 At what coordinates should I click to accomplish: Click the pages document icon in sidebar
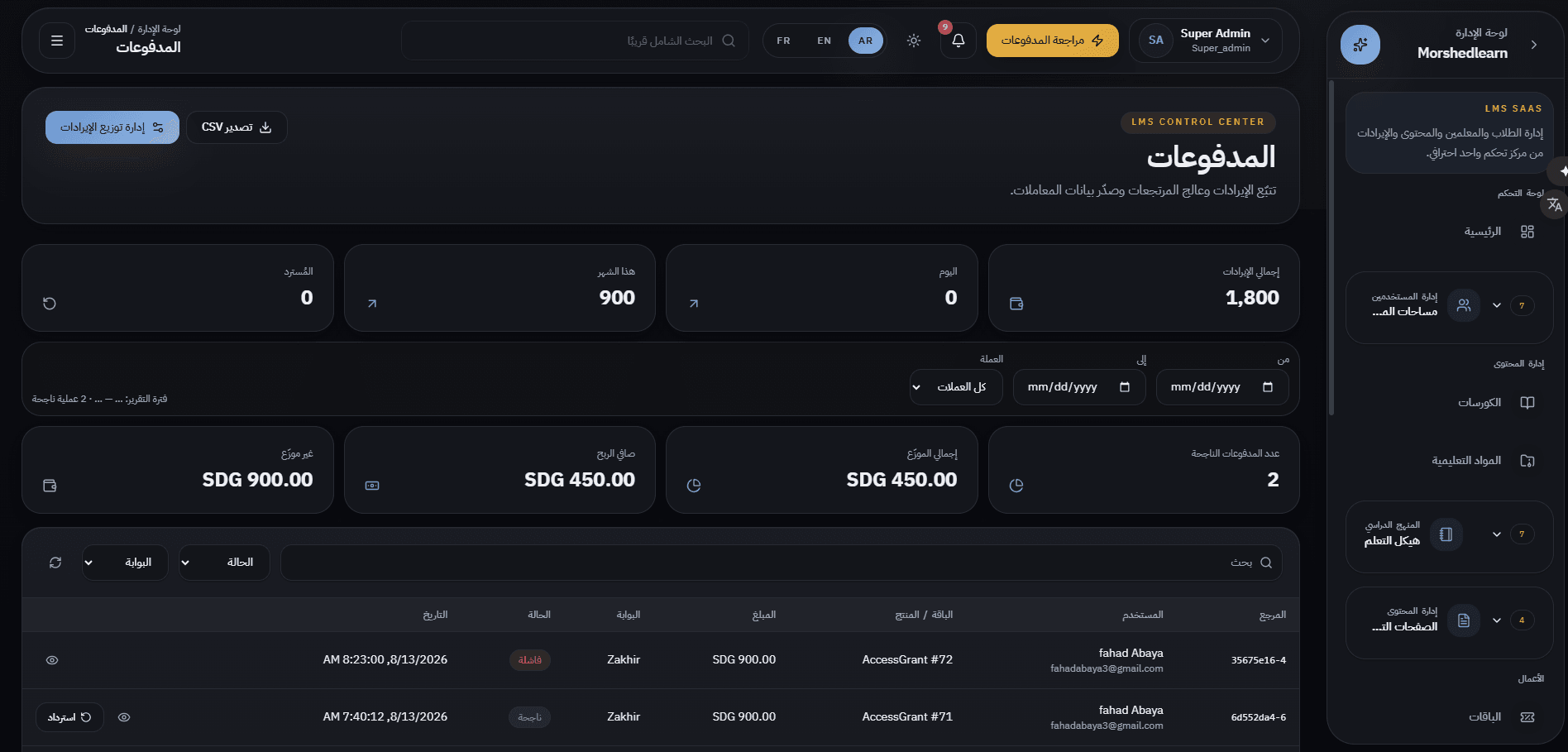click(1464, 620)
